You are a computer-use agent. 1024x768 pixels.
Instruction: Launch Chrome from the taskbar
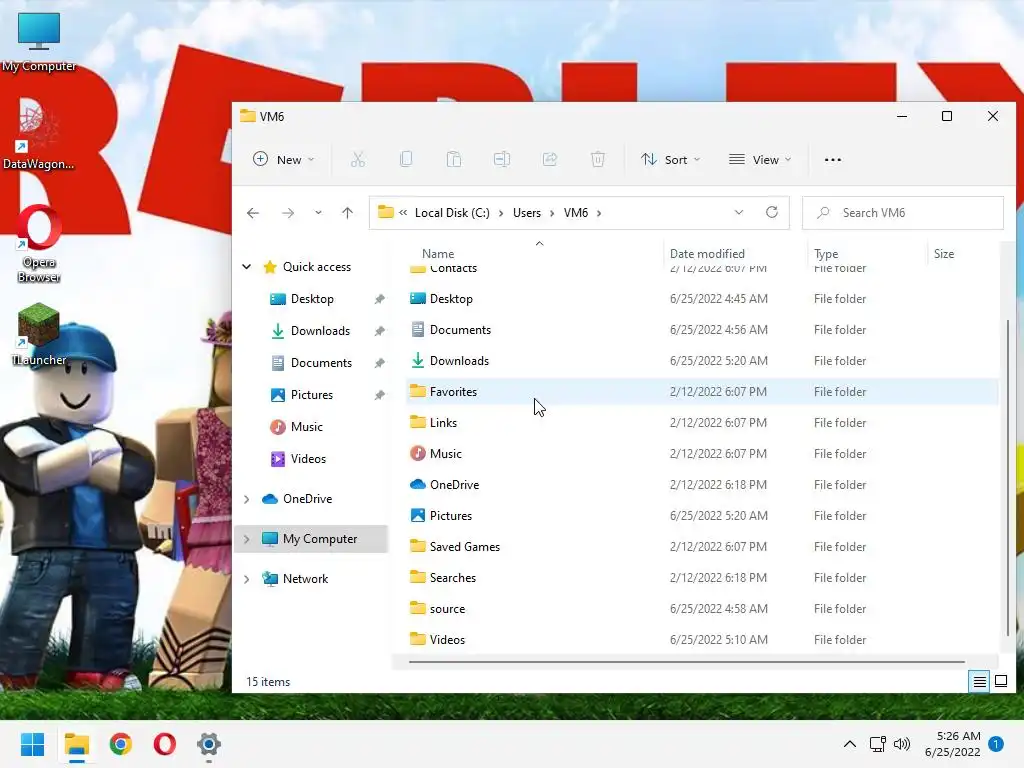pyautogui.click(x=121, y=744)
